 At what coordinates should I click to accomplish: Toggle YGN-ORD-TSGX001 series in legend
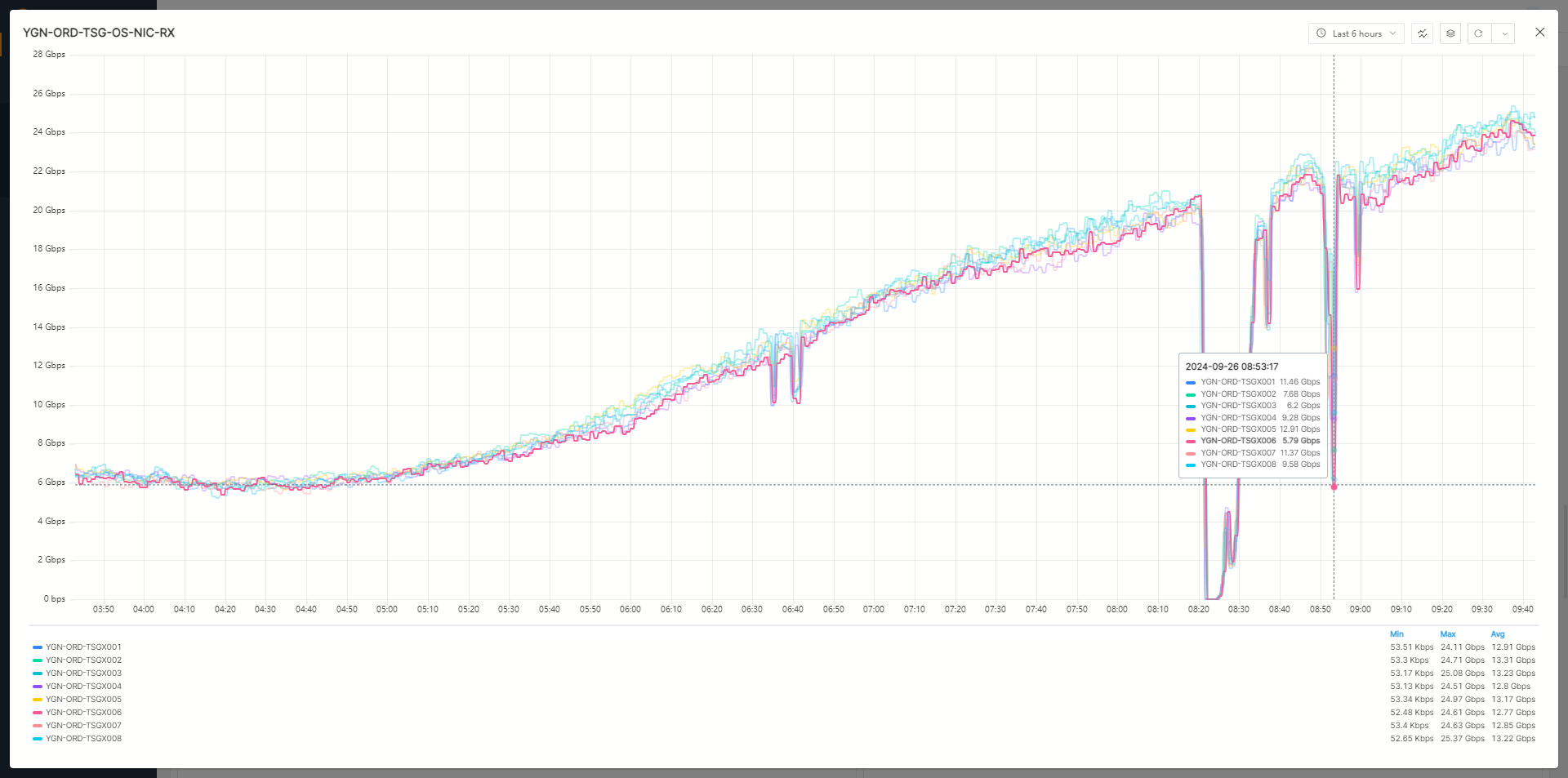click(x=83, y=647)
